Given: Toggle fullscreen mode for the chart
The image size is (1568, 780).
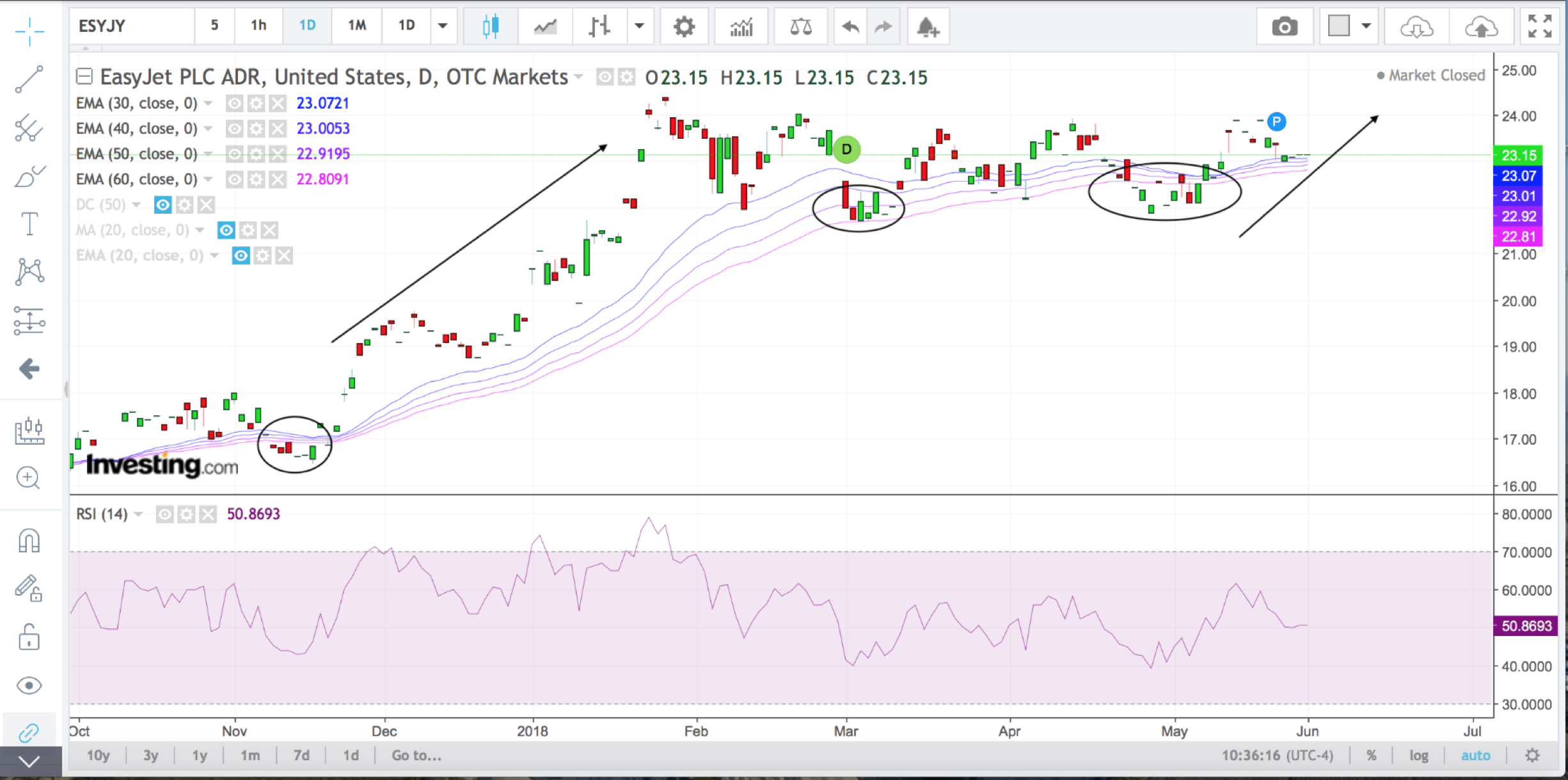Looking at the screenshot, I should click(x=1540, y=26).
